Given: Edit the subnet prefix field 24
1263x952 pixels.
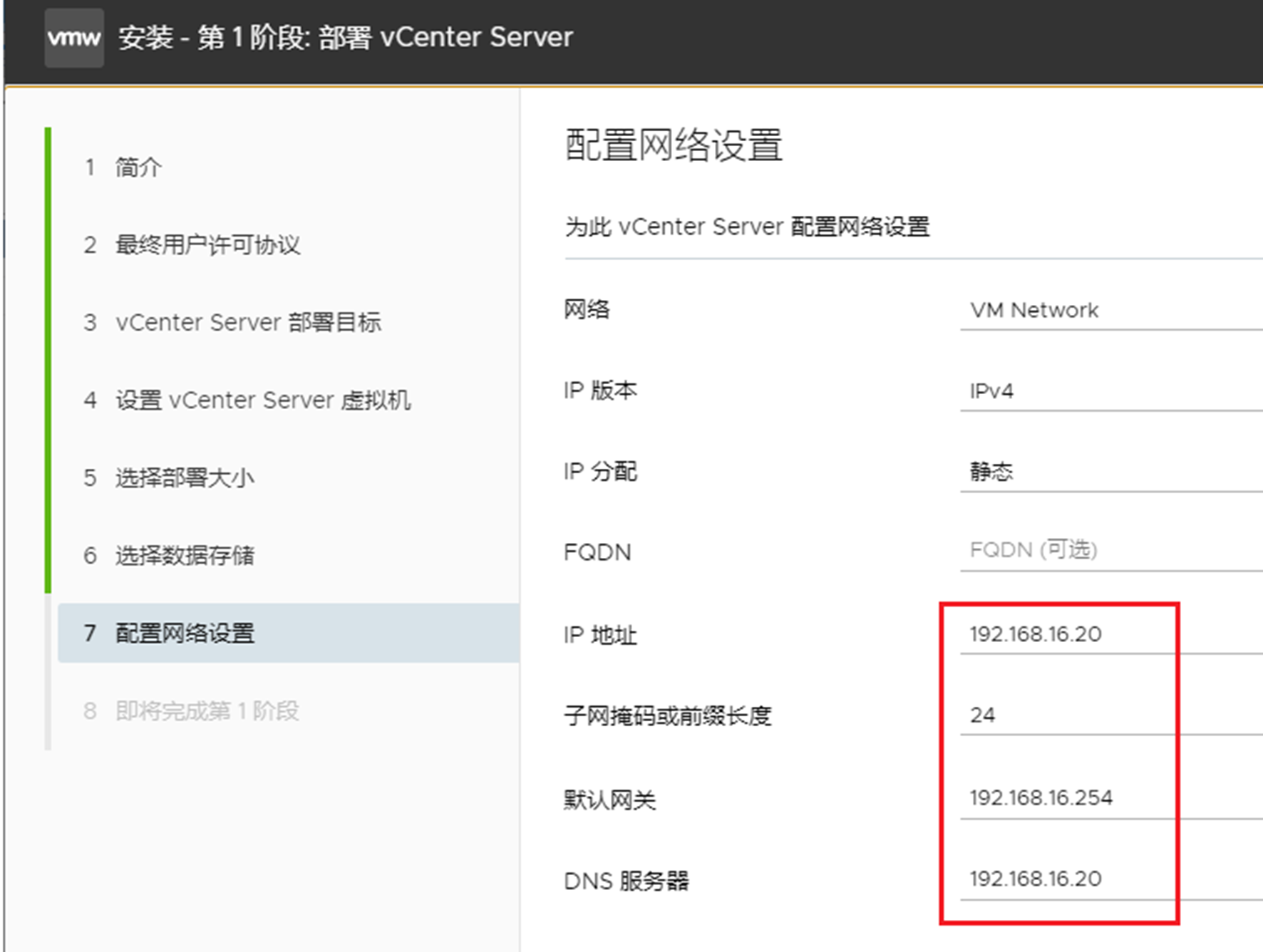Looking at the screenshot, I should coord(1111,715).
